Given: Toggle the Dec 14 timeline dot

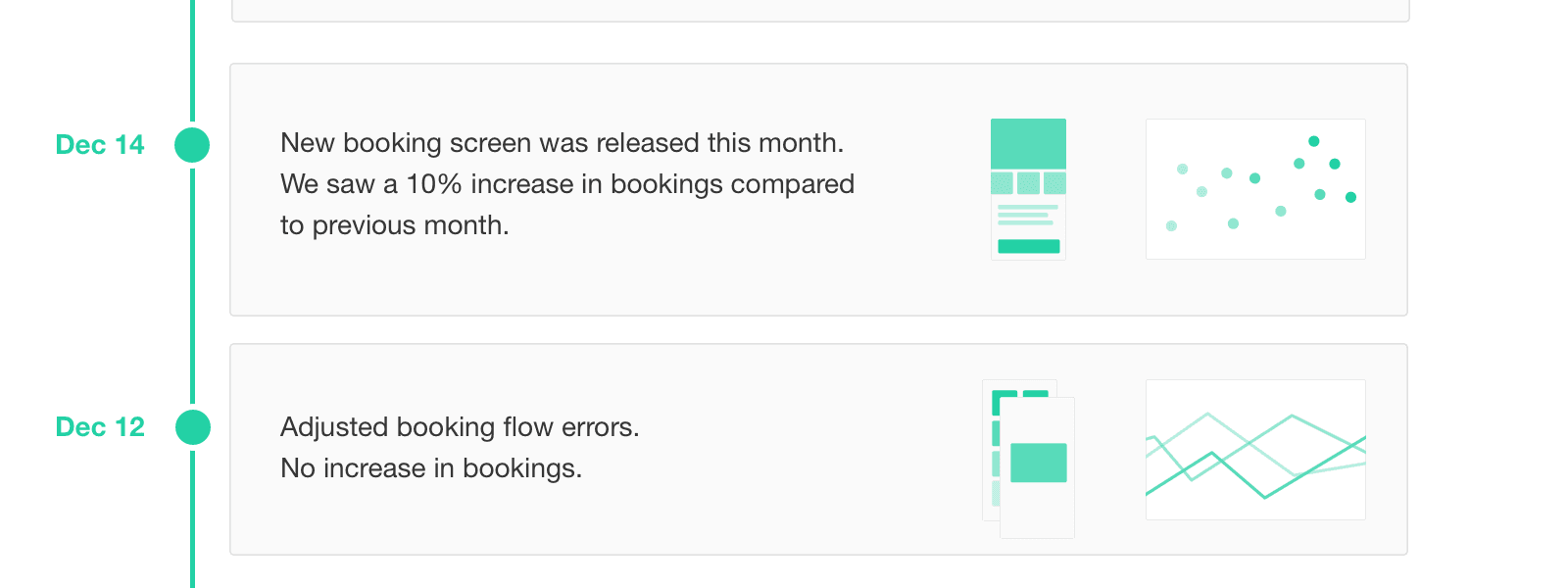Looking at the screenshot, I should click(192, 144).
